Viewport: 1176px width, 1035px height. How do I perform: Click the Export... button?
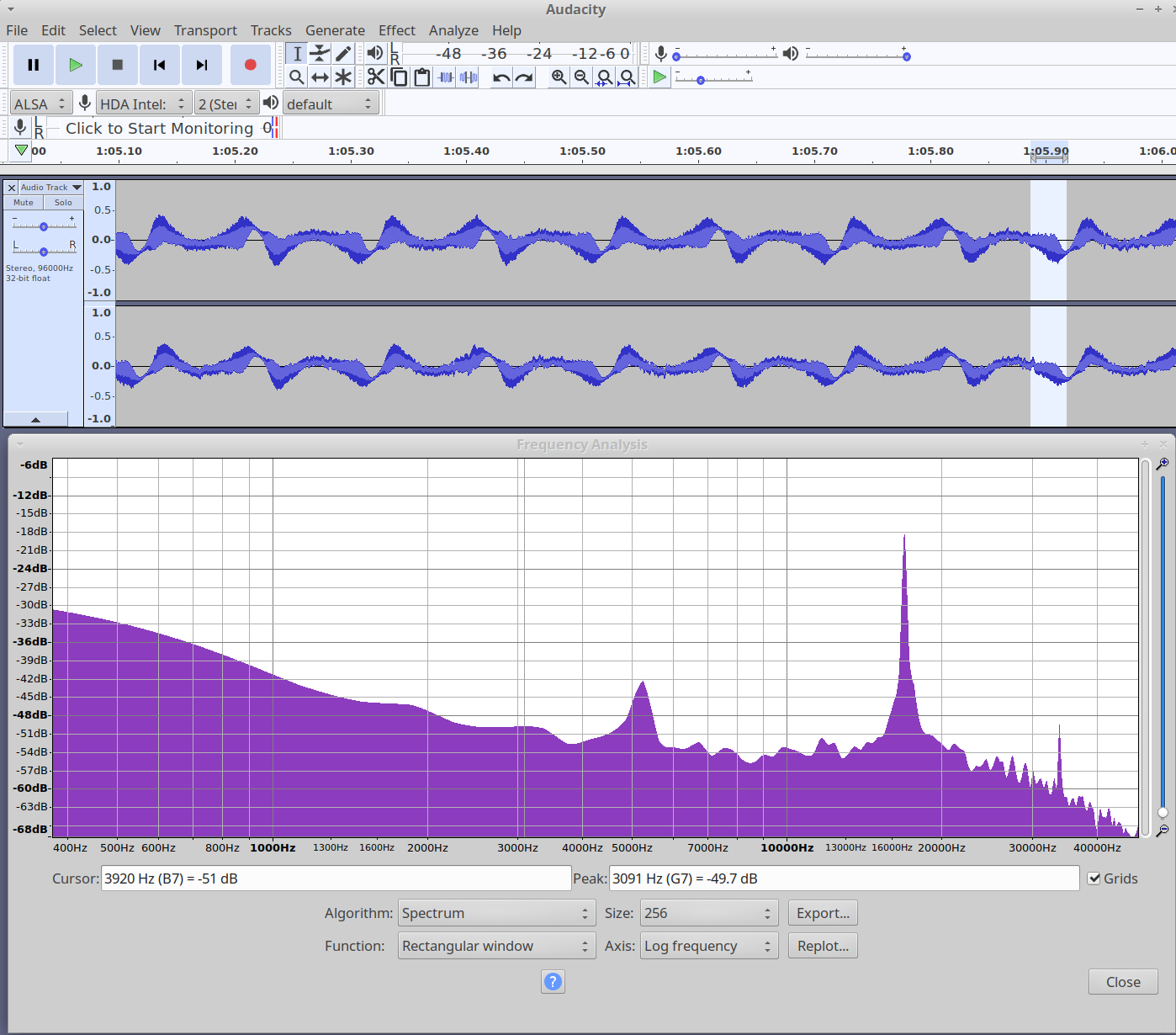coord(823,913)
